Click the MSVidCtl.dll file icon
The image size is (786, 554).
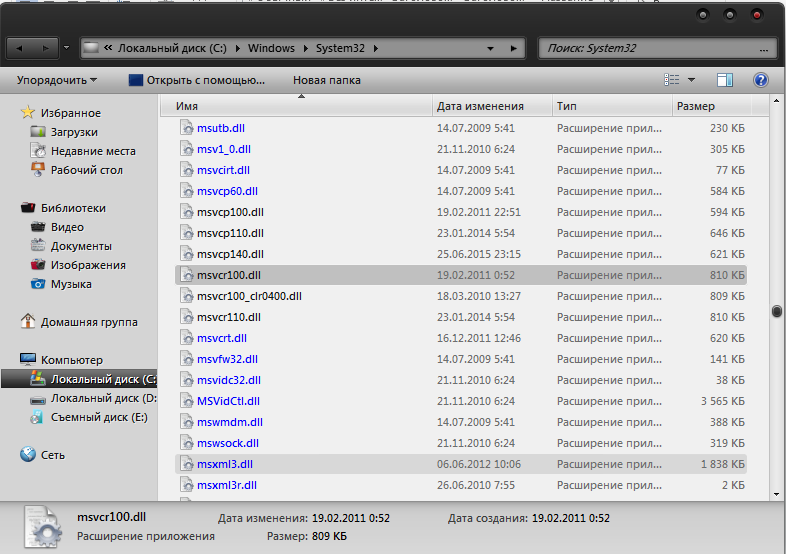tap(186, 401)
